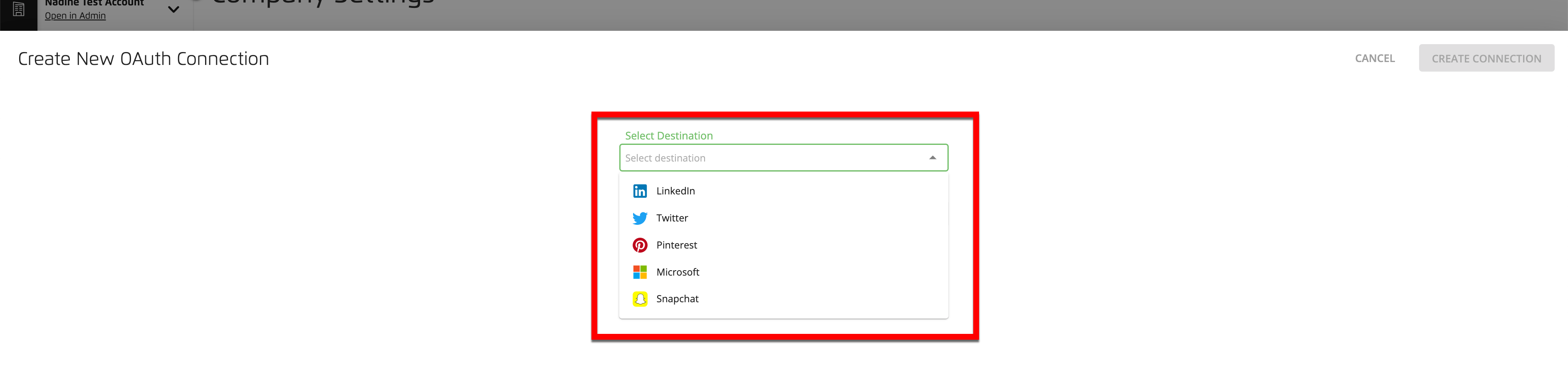Click the Snapchat ghost icon
Viewport: 1568px width, 383px height.
640,299
